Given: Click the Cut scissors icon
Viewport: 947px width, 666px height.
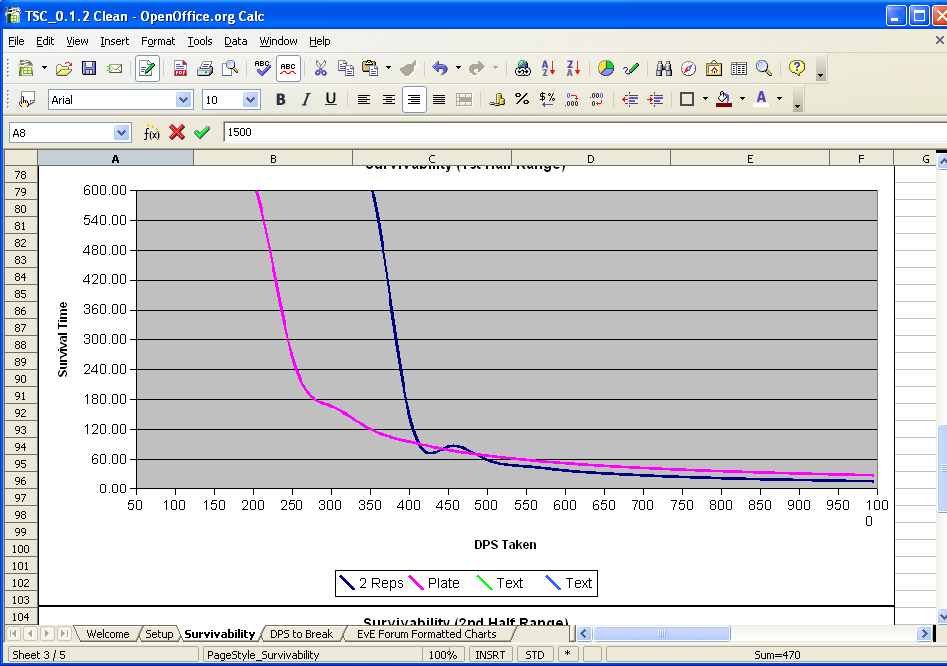Looking at the screenshot, I should 320,69.
